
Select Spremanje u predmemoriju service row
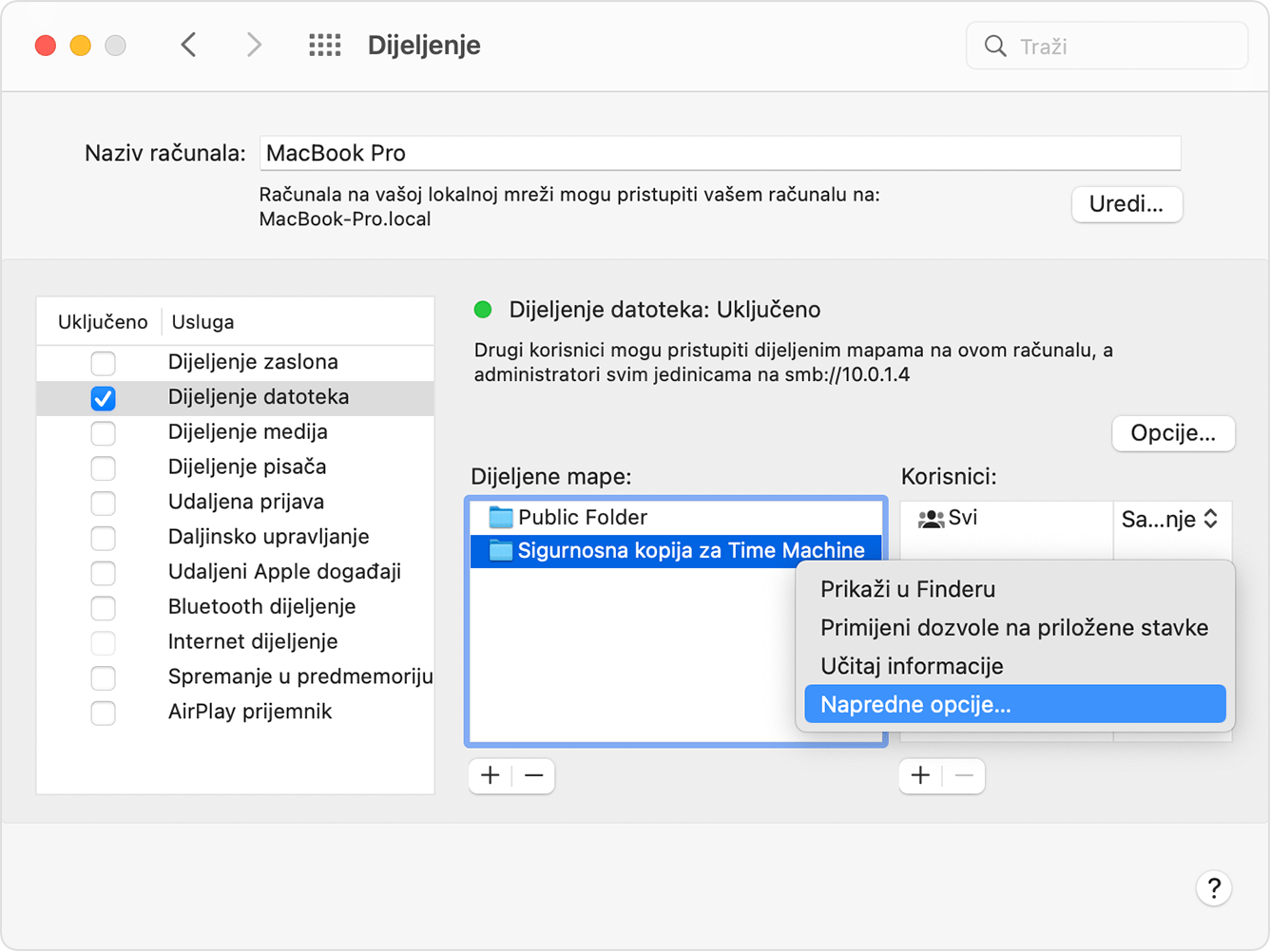tap(235, 677)
